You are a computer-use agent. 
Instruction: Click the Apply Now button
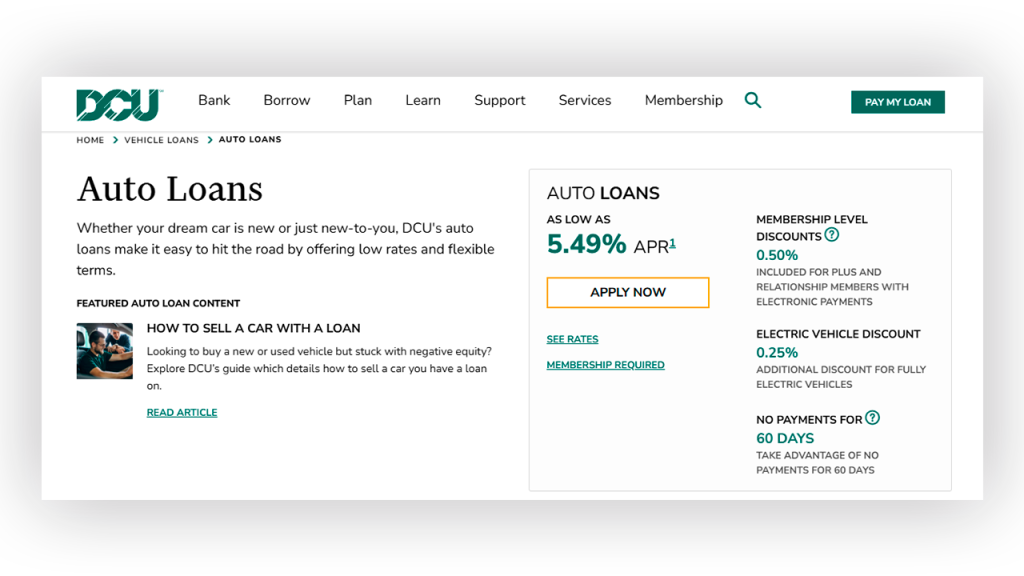628,293
